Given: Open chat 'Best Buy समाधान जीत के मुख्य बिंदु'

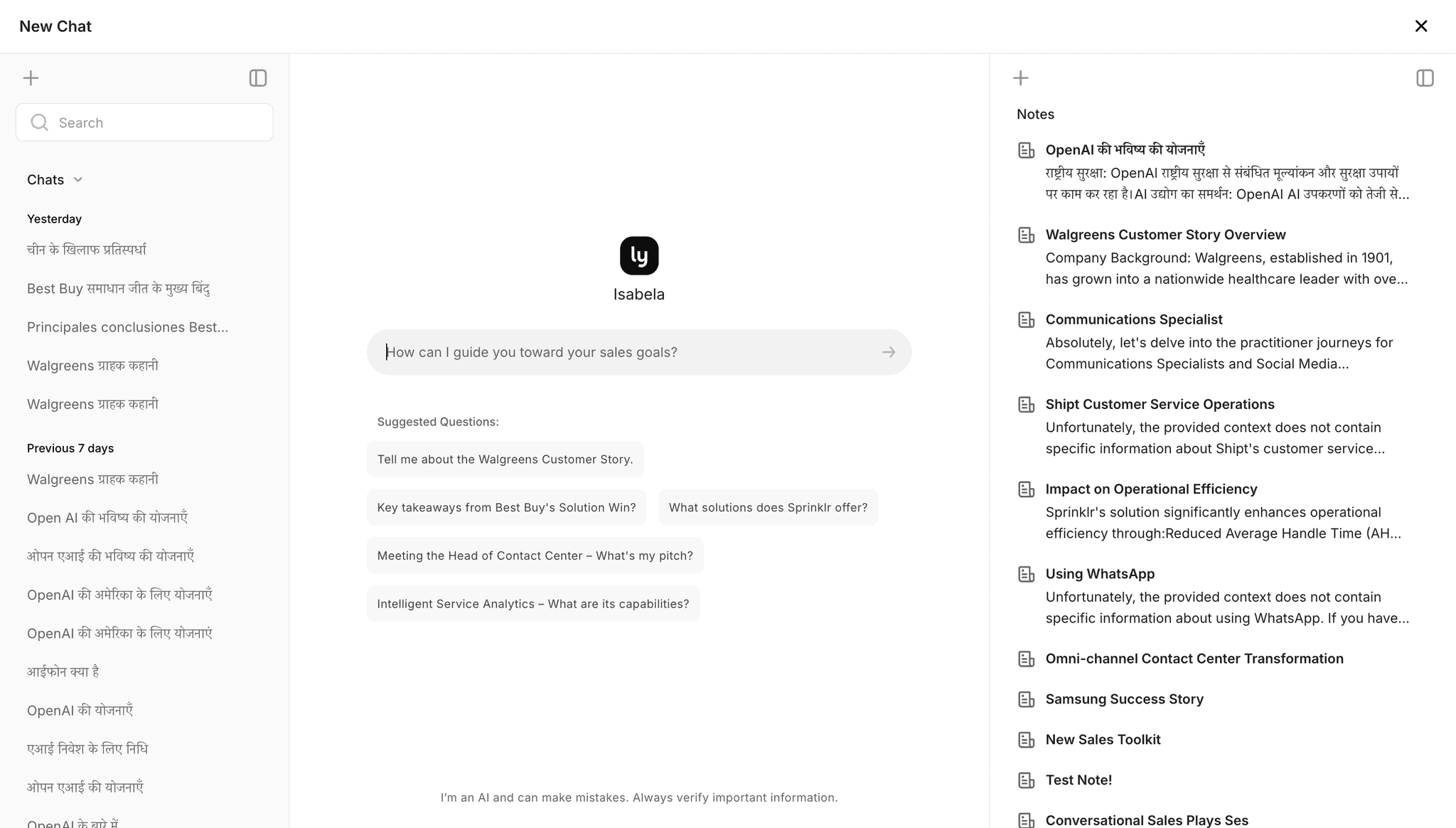Looking at the screenshot, I should [x=118, y=288].
